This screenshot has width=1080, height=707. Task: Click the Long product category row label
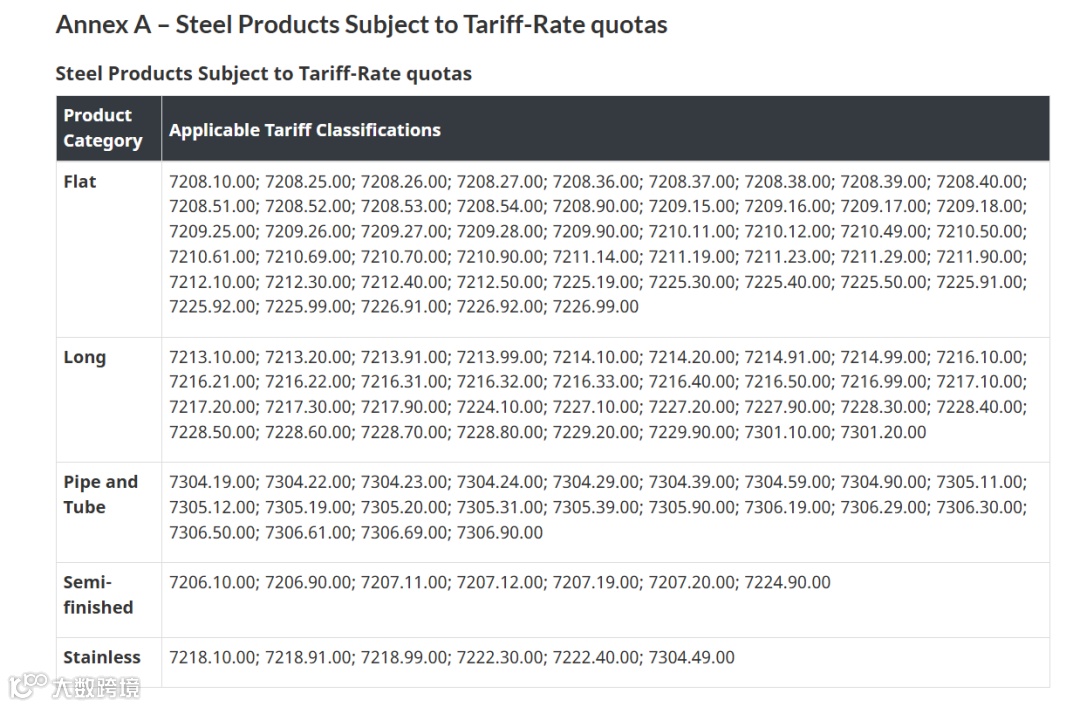[x=84, y=357]
